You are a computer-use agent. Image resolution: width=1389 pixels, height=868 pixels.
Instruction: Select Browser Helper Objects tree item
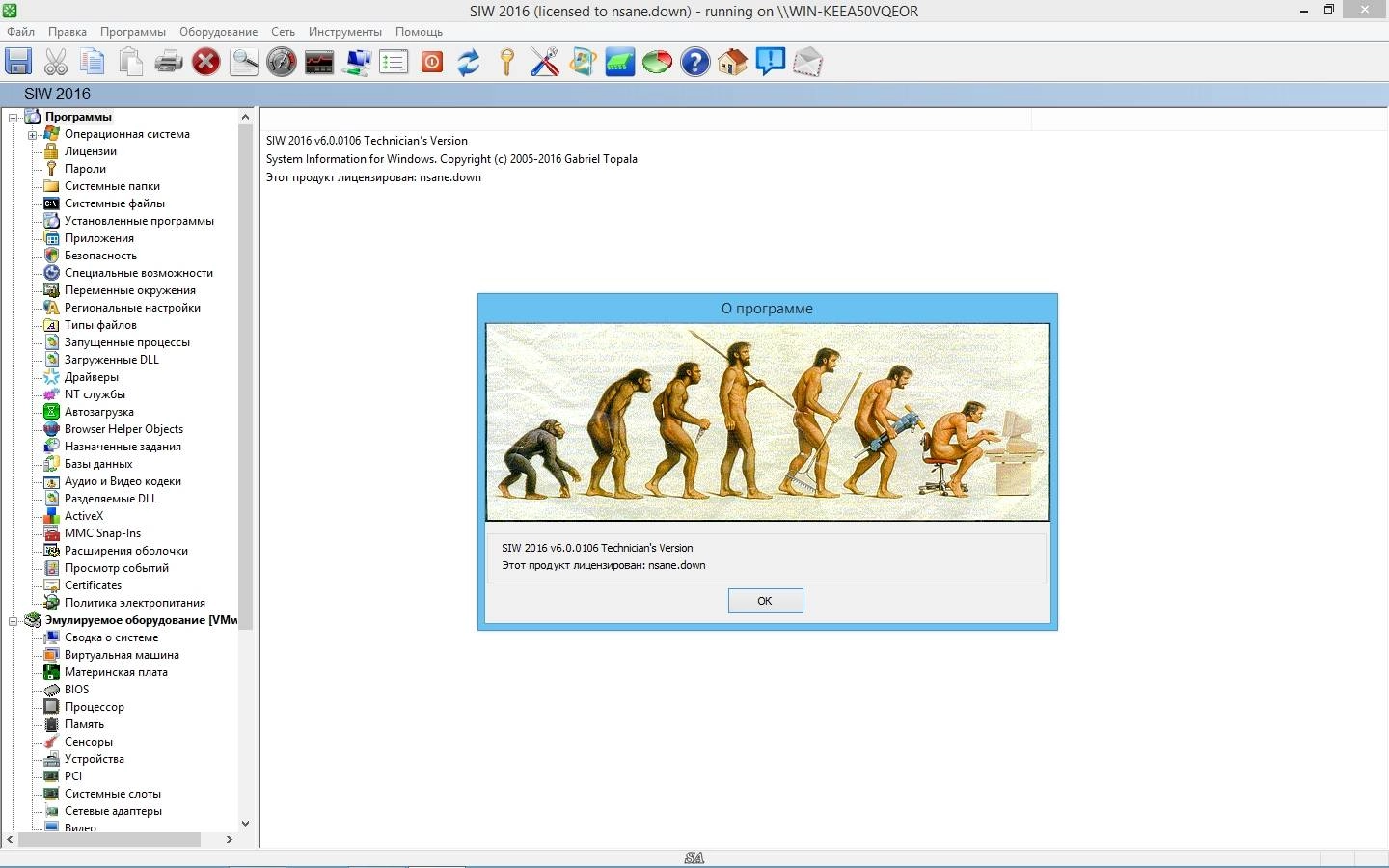pos(123,429)
